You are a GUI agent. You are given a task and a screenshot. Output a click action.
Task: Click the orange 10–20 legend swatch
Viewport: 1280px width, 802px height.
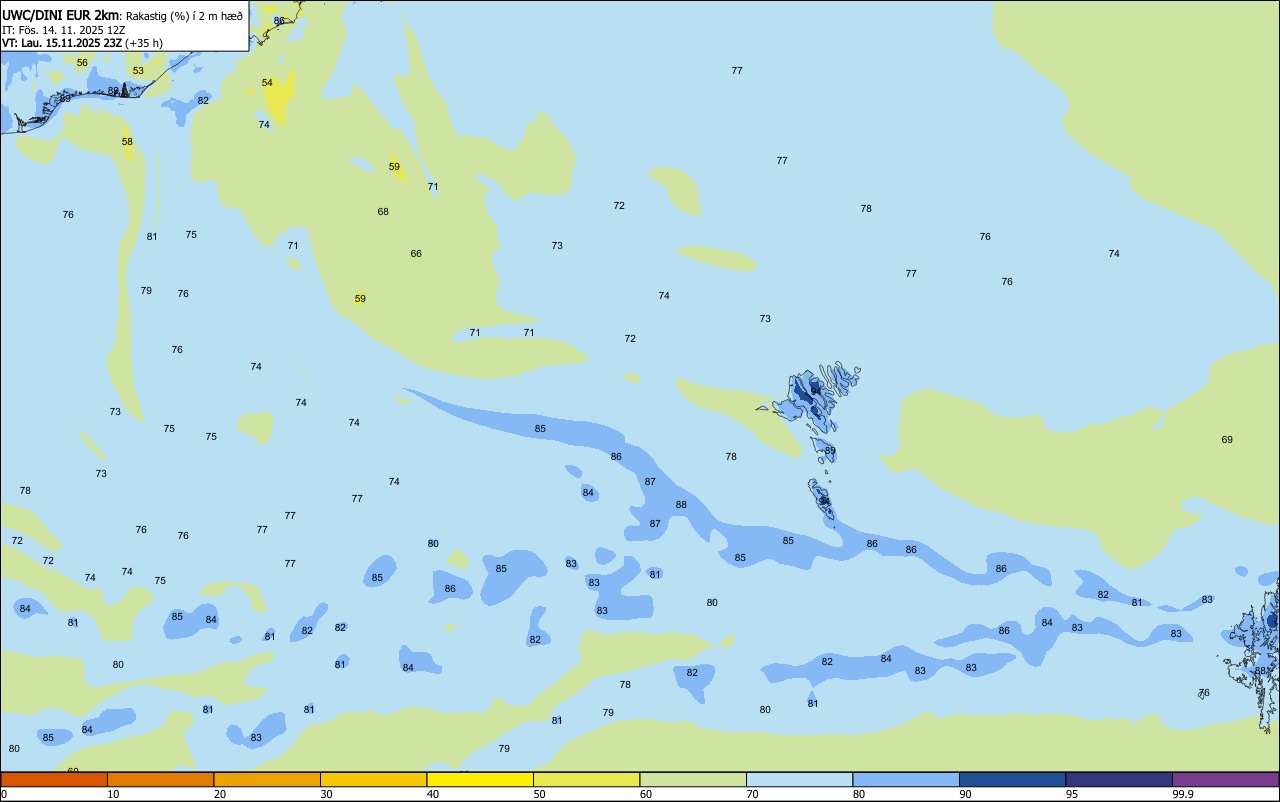click(160, 779)
